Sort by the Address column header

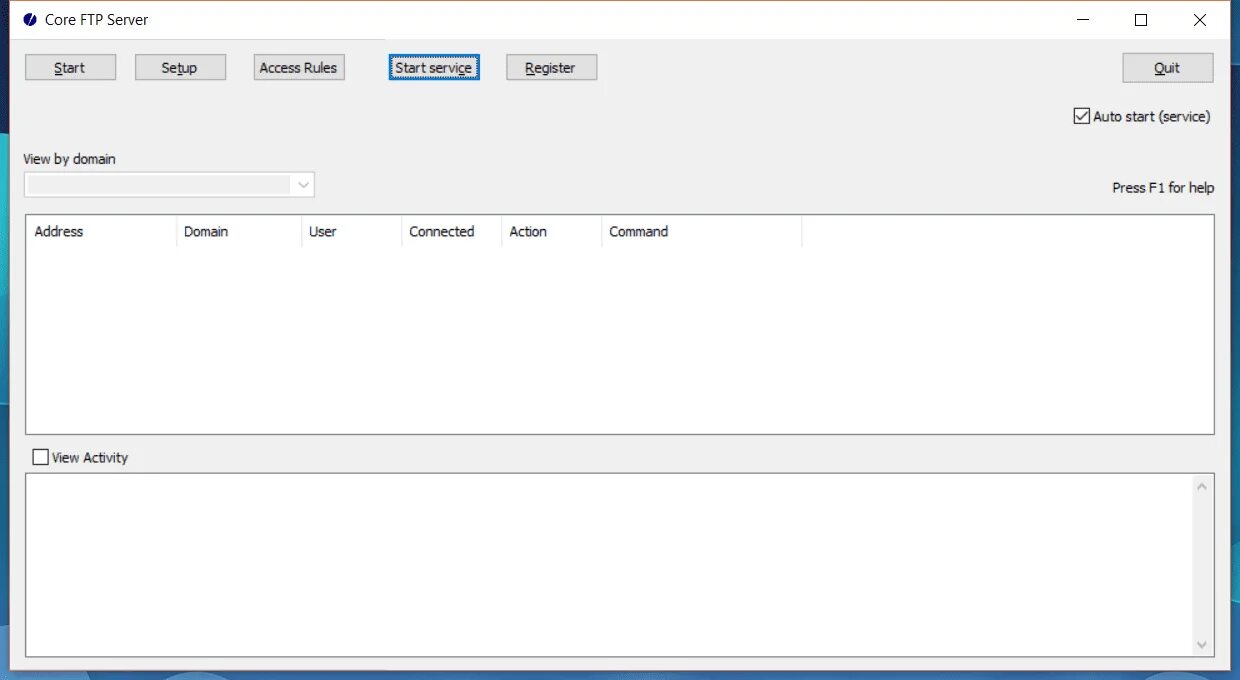[x=101, y=231]
